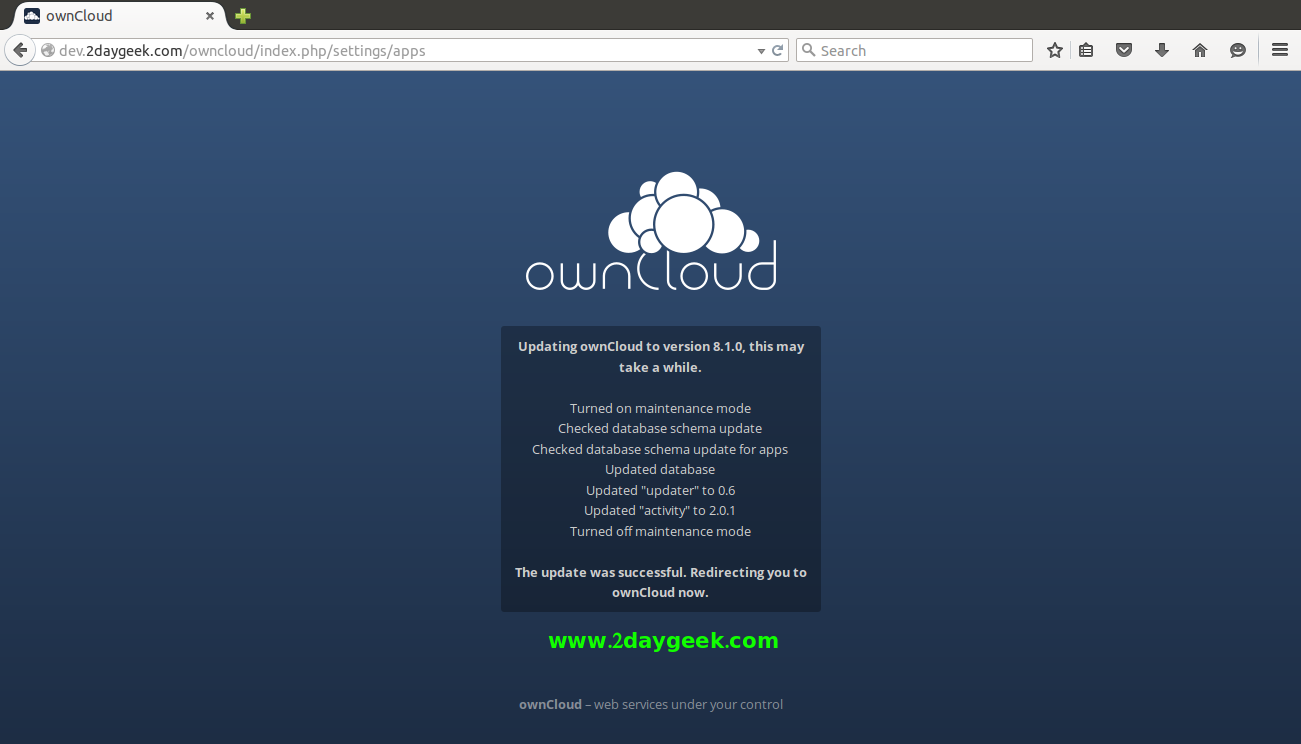Save page with the Pocket icon
Image resolution: width=1301 pixels, height=744 pixels.
click(1124, 50)
